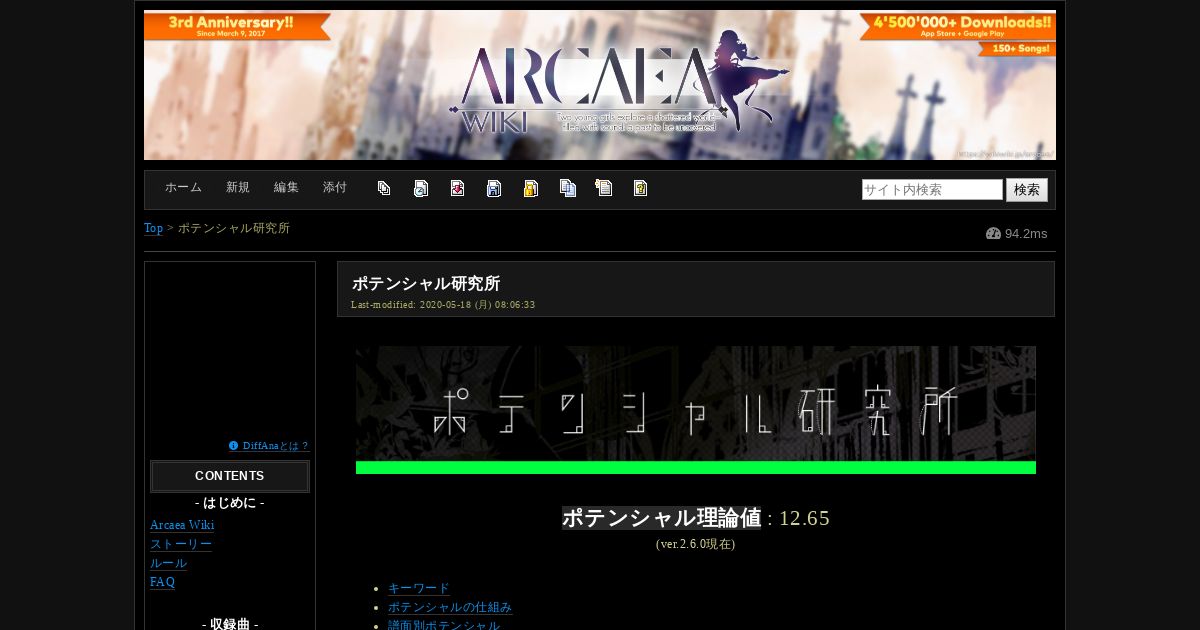
Task: Click the question mark help icon
Action: coord(640,188)
